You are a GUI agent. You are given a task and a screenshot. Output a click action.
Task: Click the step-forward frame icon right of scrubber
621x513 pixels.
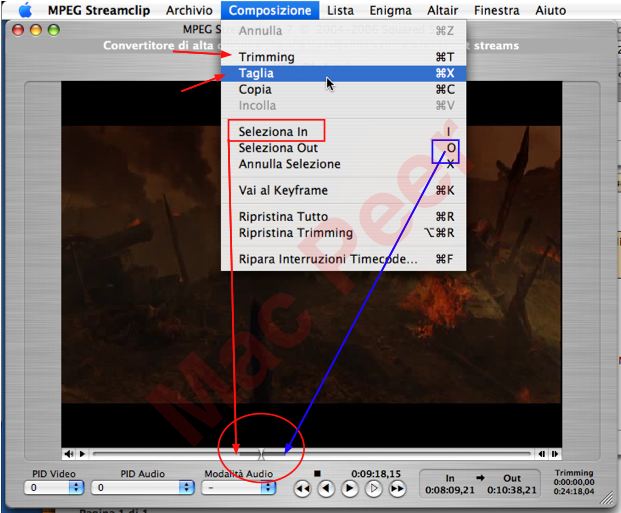tap(555, 454)
